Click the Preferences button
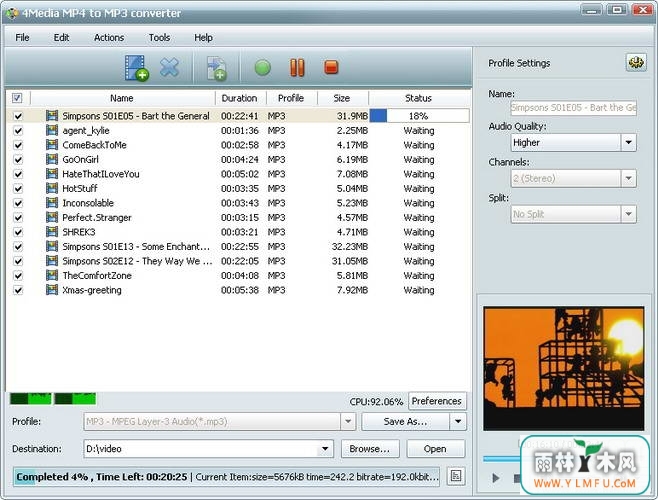The width and height of the screenshot is (658, 500). coord(437,401)
